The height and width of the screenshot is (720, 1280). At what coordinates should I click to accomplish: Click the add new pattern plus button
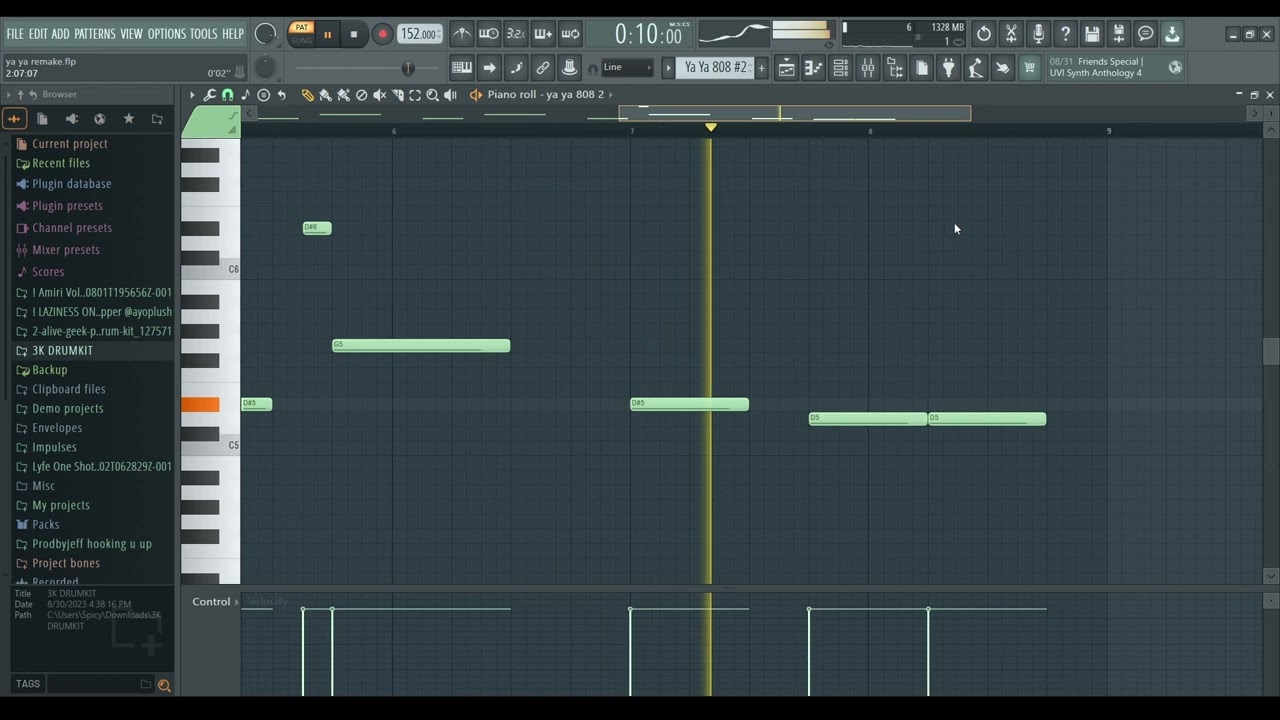point(762,68)
